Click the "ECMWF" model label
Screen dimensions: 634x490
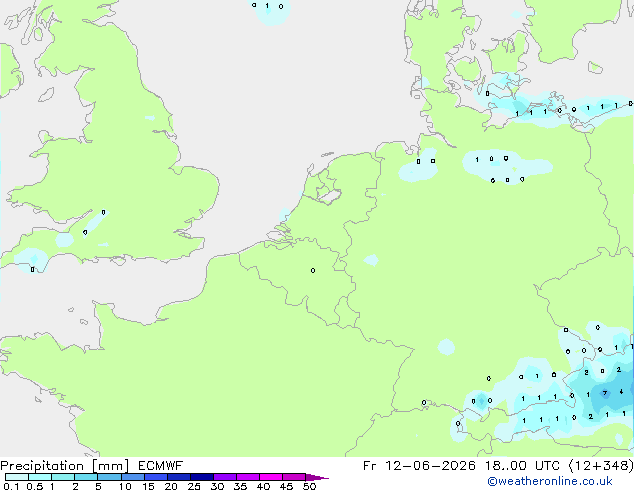tap(161, 466)
